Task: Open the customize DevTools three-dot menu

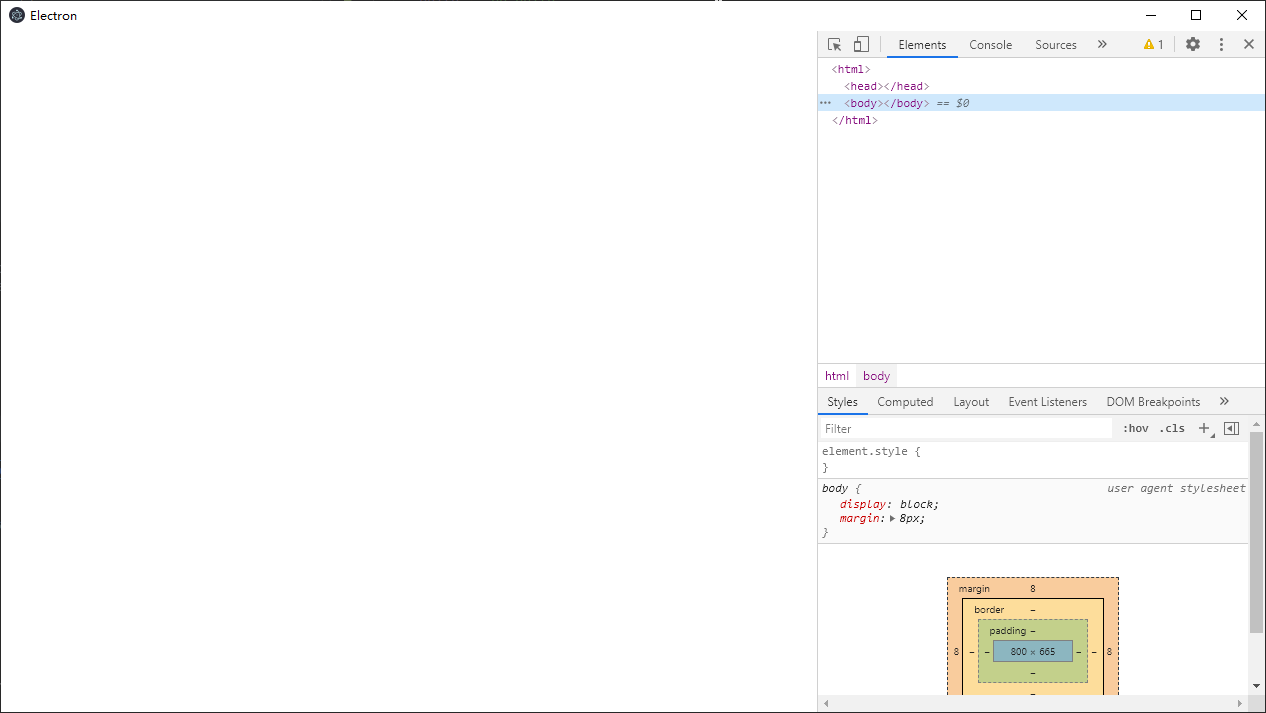Action: (1221, 44)
